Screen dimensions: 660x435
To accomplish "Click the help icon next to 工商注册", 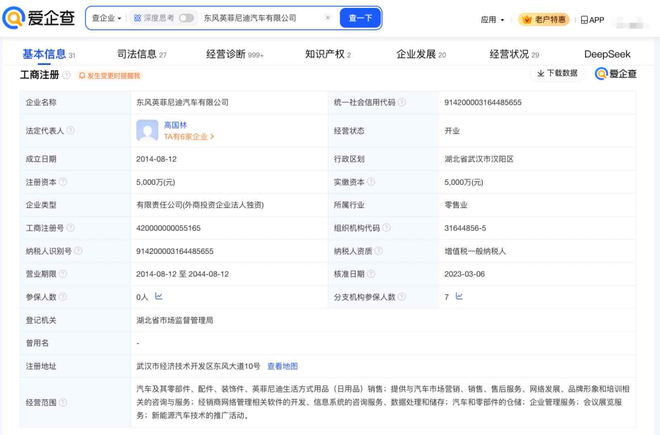I will tap(66, 75).
